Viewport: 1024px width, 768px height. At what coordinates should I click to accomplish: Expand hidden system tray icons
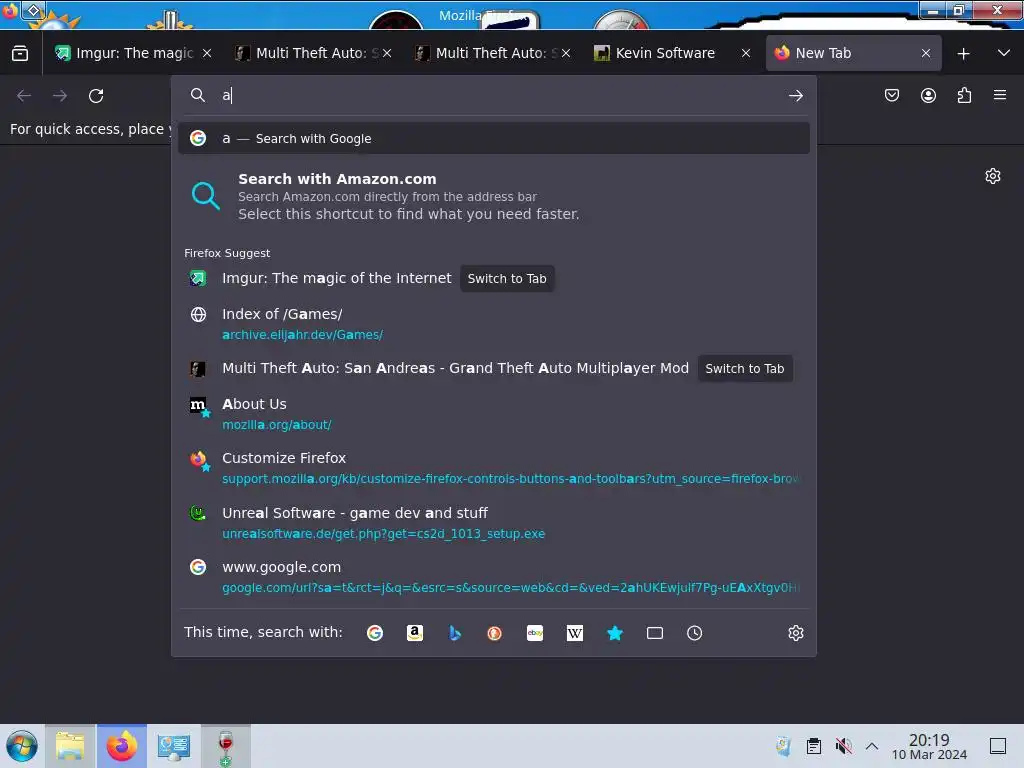[x=872, y=746]
